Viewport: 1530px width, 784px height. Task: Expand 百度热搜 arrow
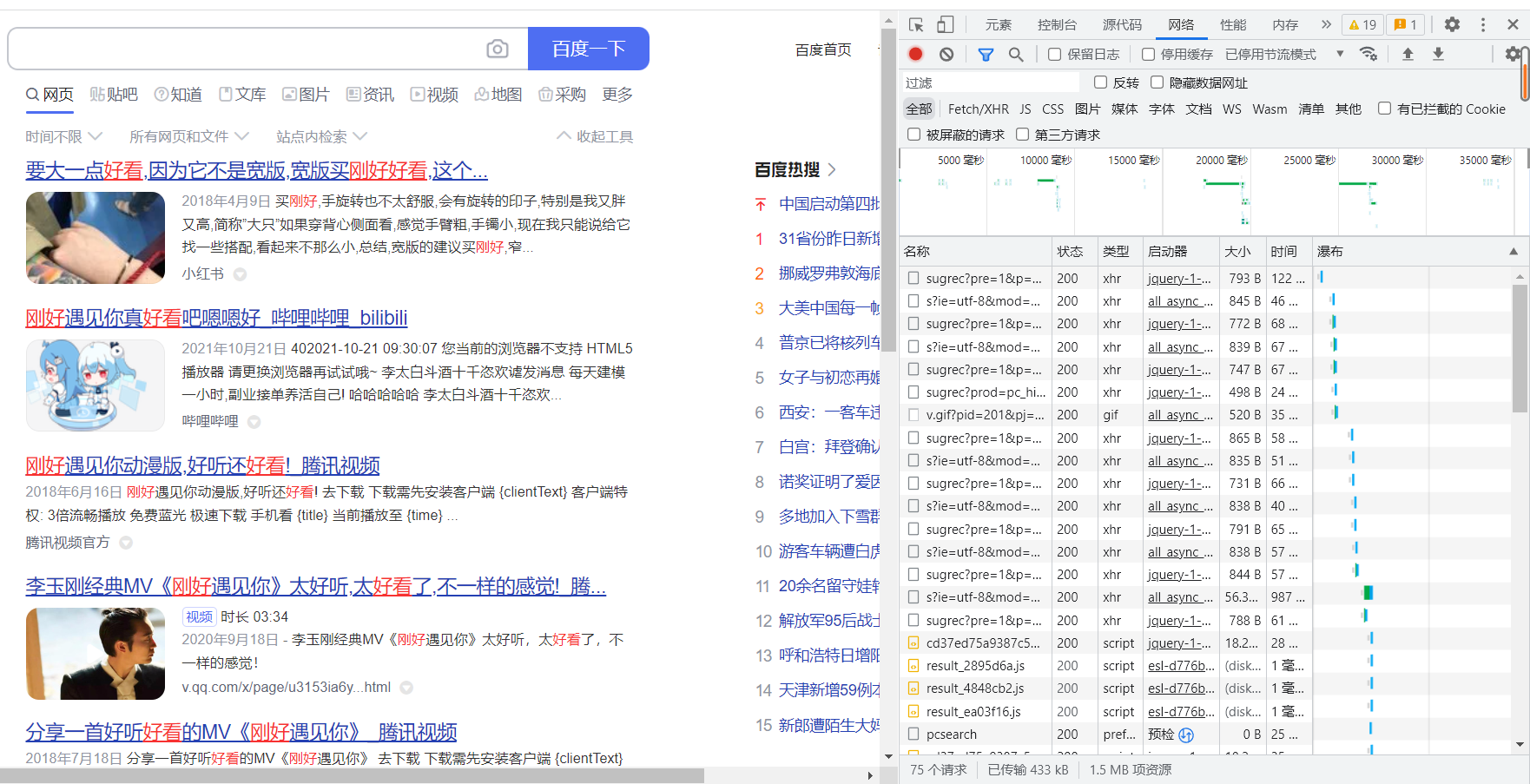coord(832,169)
